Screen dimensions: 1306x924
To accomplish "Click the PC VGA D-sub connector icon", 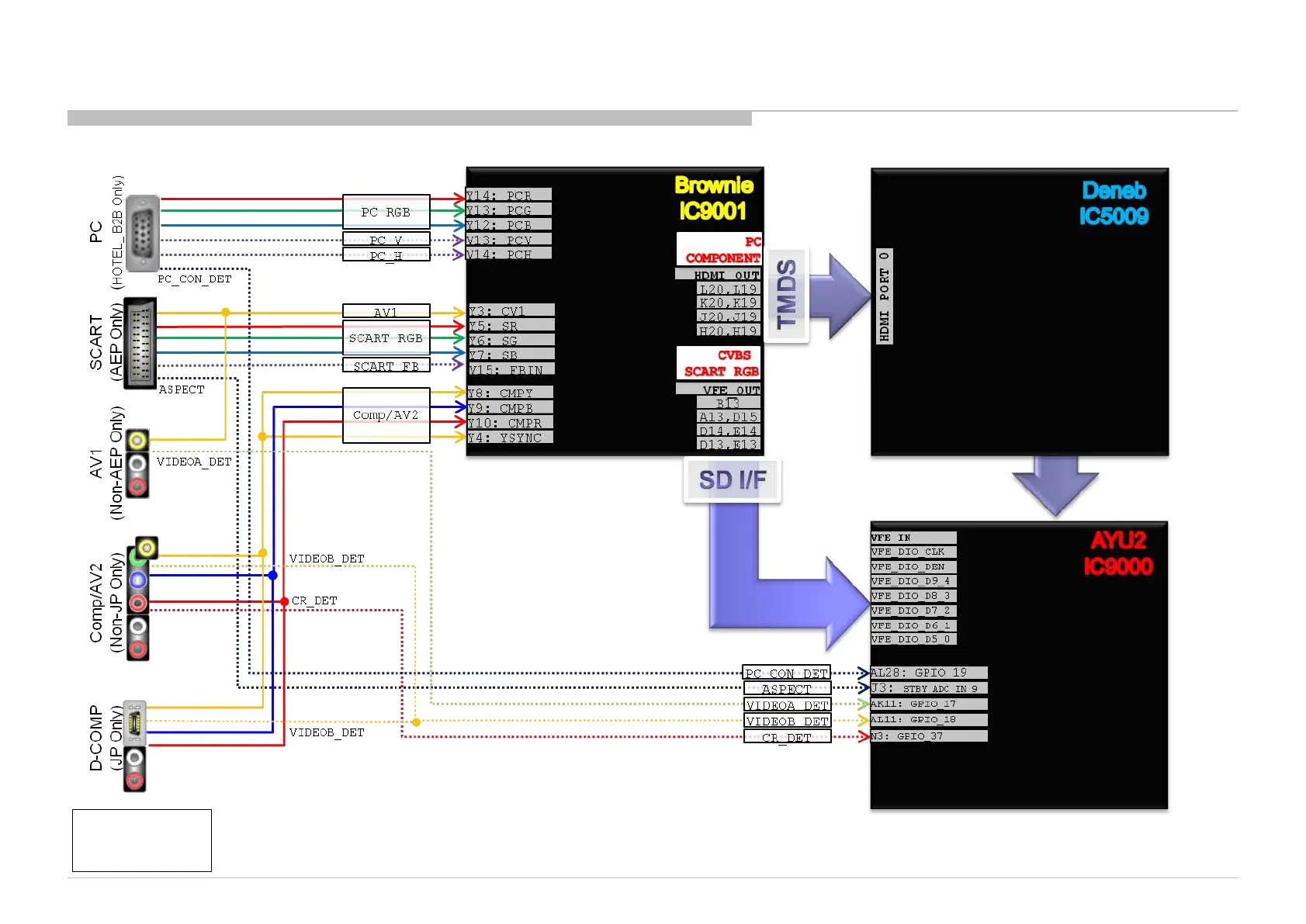I will click(142, 233).
